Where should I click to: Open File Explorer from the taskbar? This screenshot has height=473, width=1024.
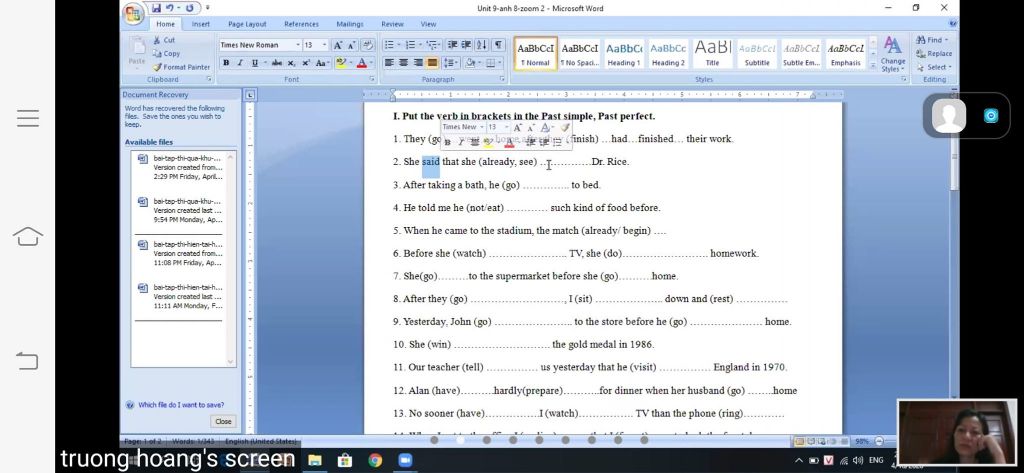[x=315, y=461]
